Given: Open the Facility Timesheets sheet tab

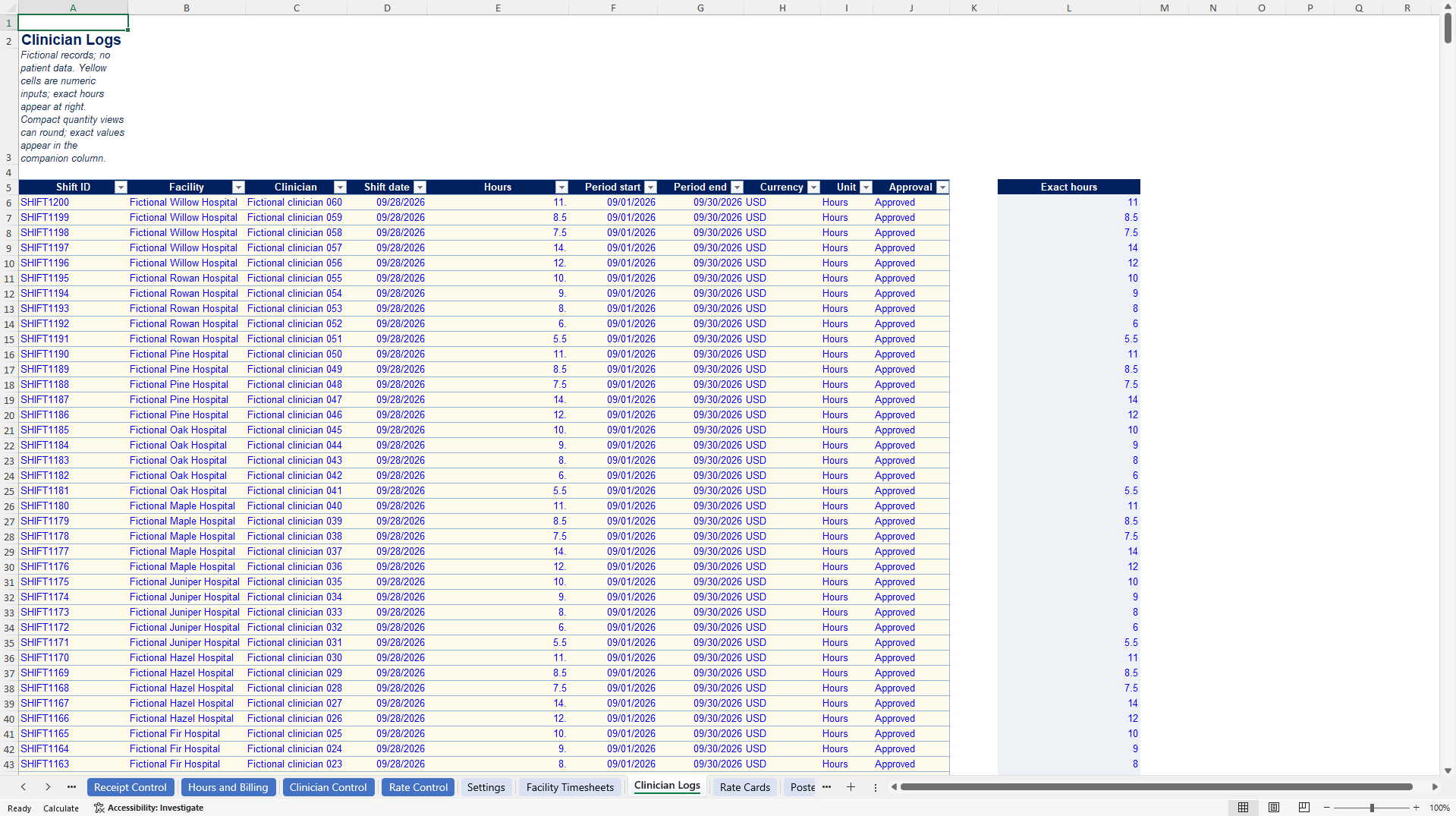Looking at the screenshot, I should point(571,787).
